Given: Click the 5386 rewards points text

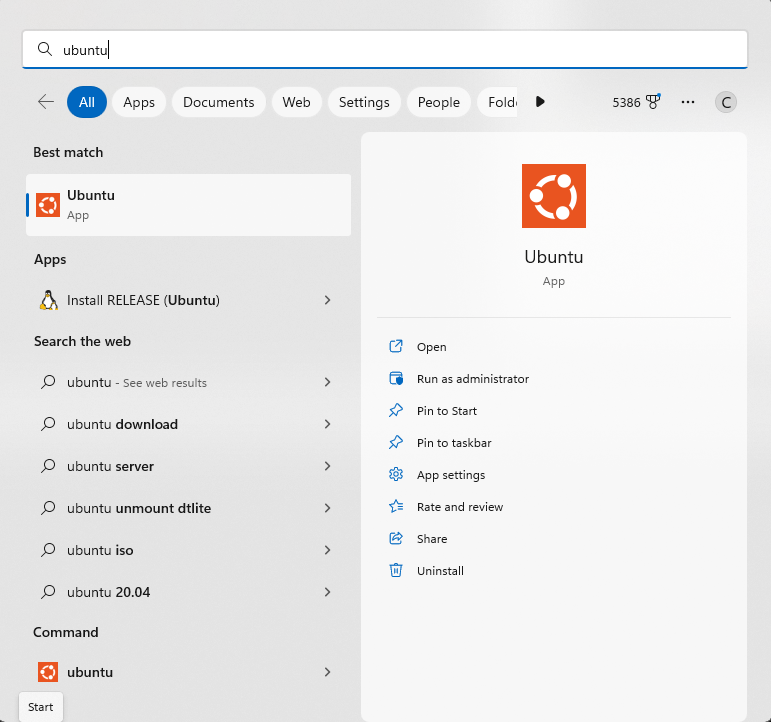Looking at the screenshot, I should [626, 102].
